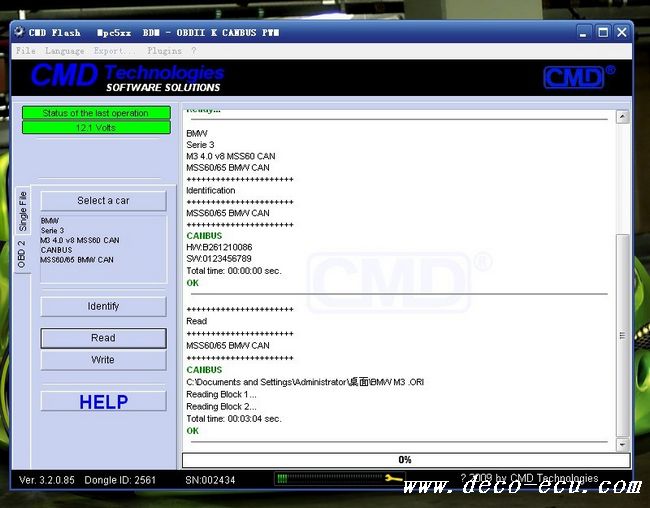Click the HW:B261210086 log line
Screen dimensions: 650x508
point(219,247)
